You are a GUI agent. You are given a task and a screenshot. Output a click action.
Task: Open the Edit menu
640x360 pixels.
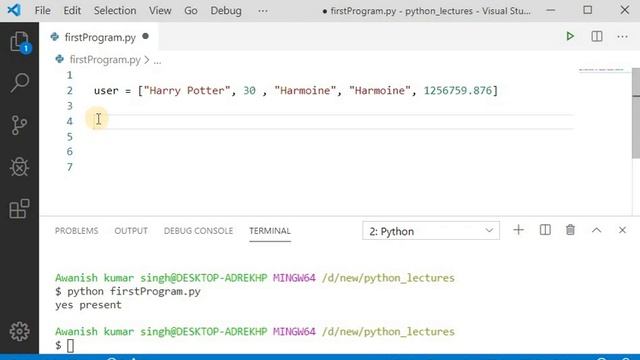(72, 11)
